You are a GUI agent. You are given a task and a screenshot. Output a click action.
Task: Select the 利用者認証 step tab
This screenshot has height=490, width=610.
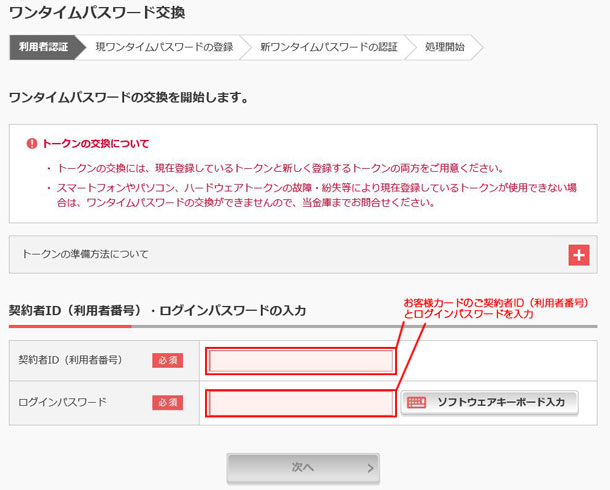click(x=43, y=47)
